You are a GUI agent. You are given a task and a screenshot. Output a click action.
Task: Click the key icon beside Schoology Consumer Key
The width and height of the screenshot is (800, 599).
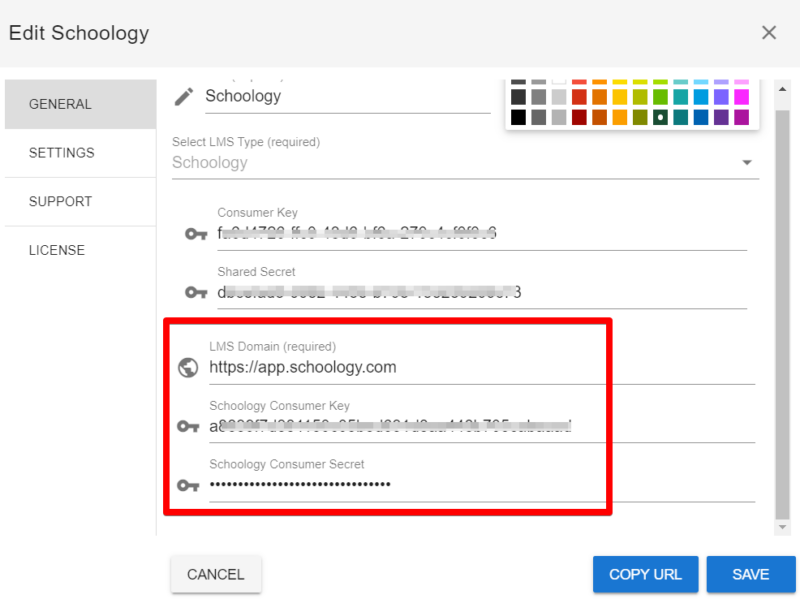pyautogui.click(x=188, y=426)
